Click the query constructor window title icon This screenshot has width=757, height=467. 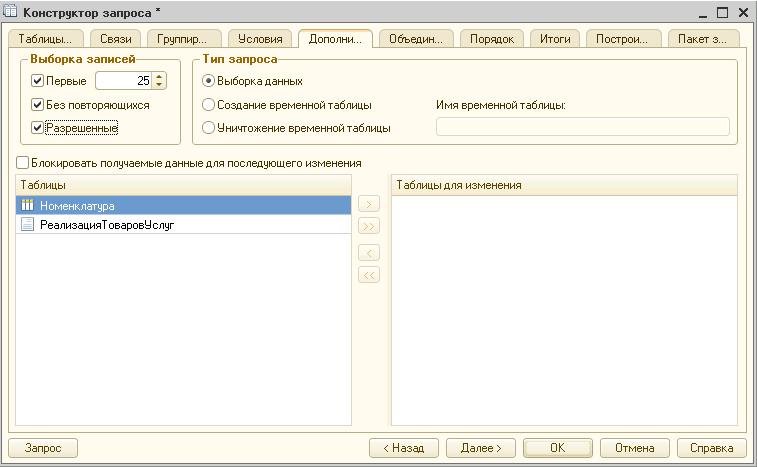point(11,10)
